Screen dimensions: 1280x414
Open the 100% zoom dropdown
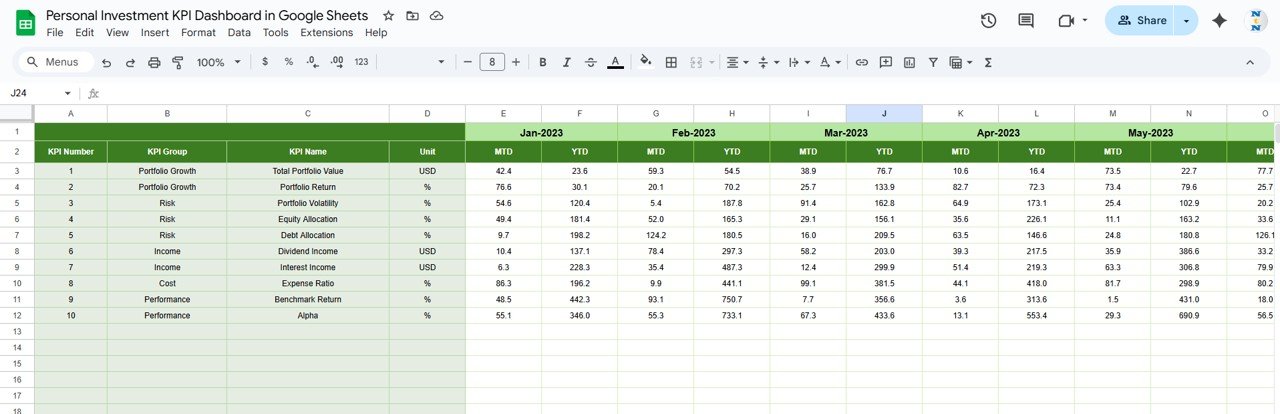[x=219, y=62]
